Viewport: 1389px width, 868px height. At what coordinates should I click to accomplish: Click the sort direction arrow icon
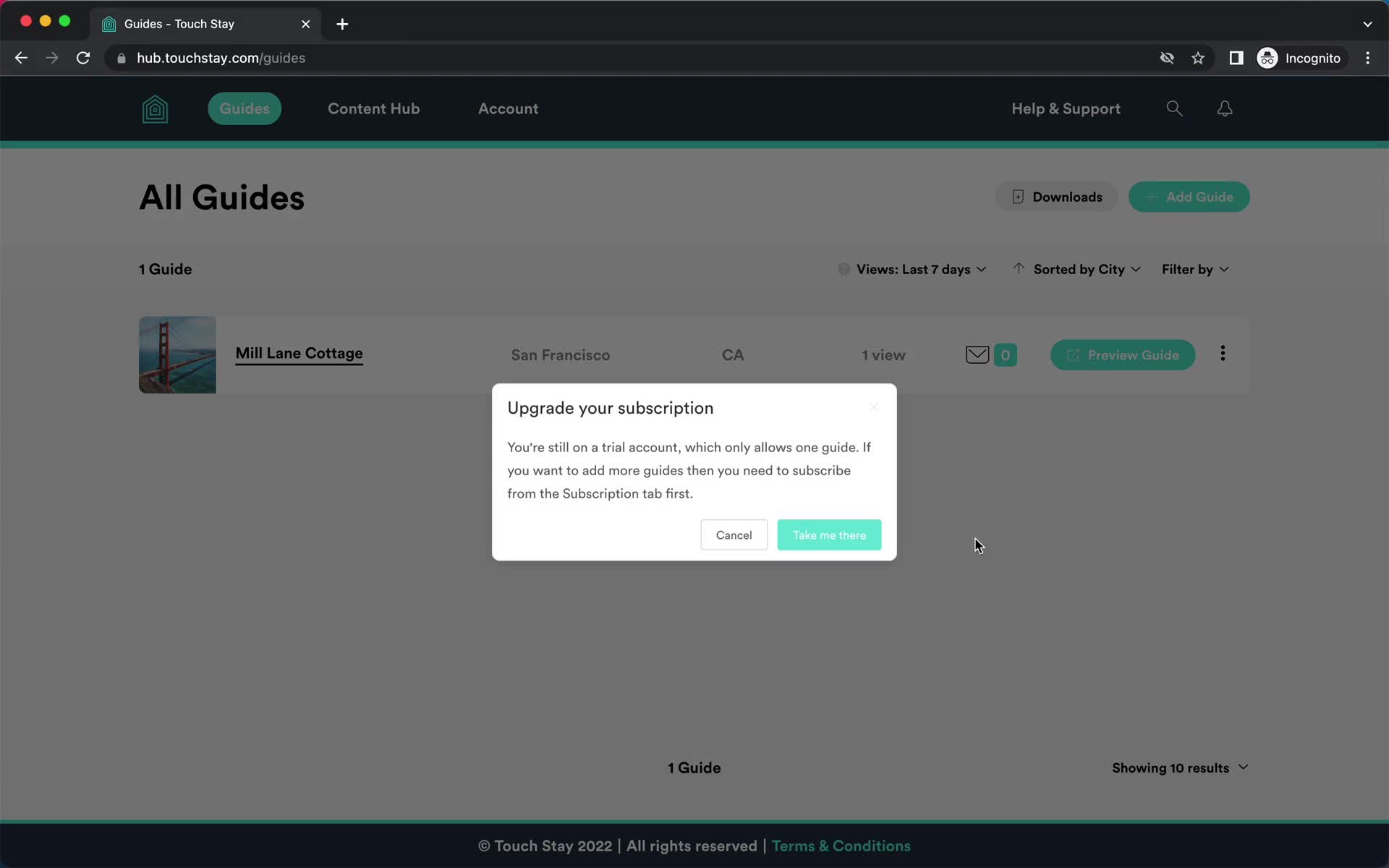point(1018,268)
